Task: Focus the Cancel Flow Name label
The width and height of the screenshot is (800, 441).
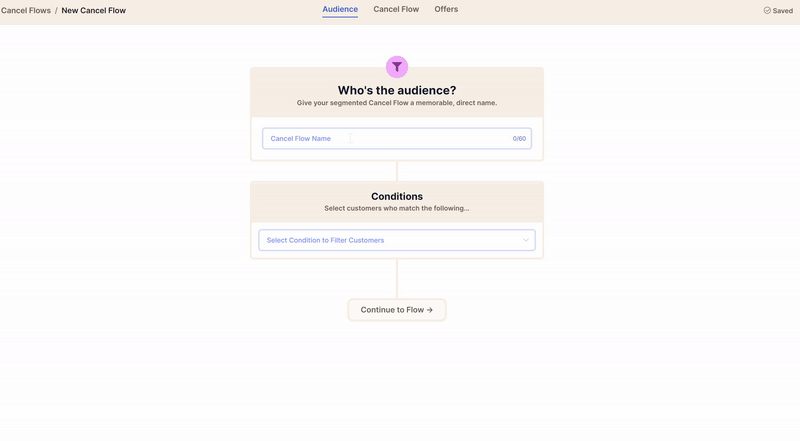Action: tap(301, 138)
